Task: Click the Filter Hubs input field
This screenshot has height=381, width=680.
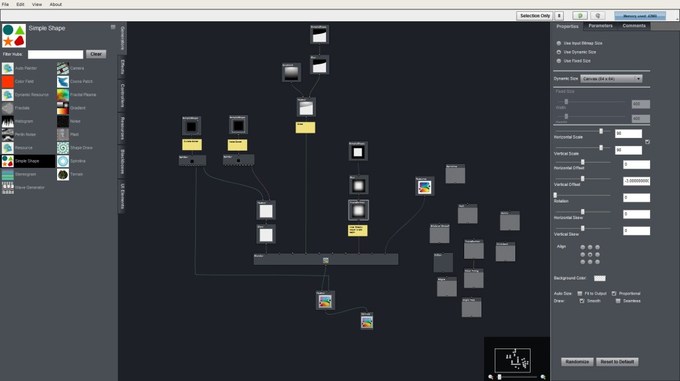Action: [x=56, y=54]
